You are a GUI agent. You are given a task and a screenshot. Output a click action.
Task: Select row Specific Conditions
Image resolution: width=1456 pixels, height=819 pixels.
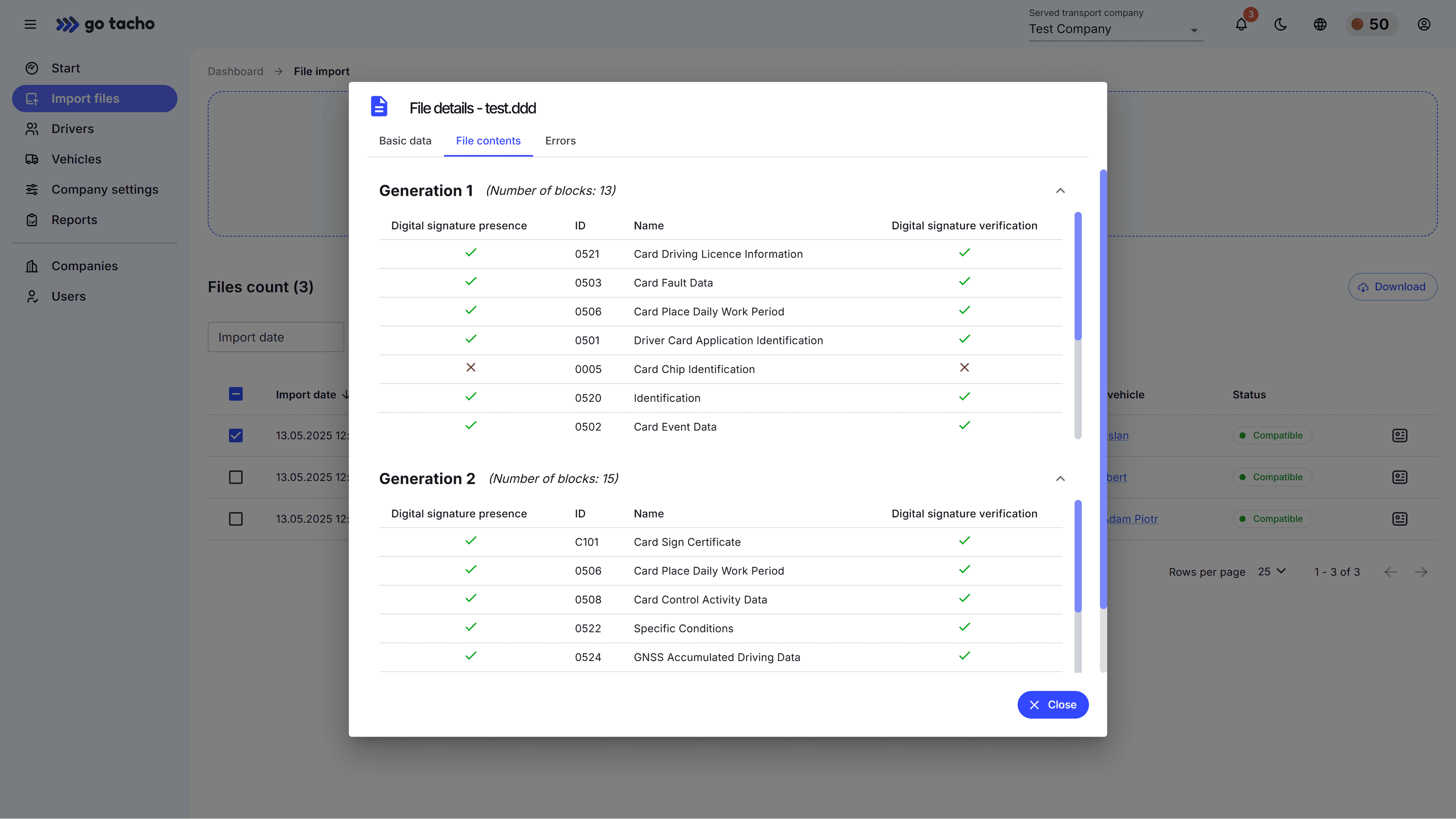tap(721, 629)
